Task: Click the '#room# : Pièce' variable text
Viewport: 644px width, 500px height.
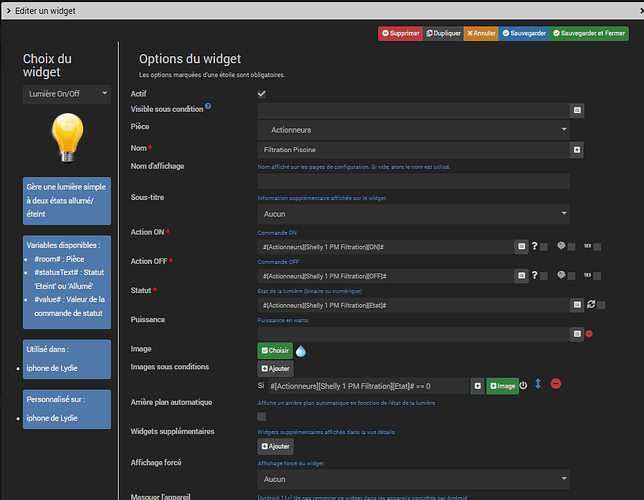Action: 59,259
